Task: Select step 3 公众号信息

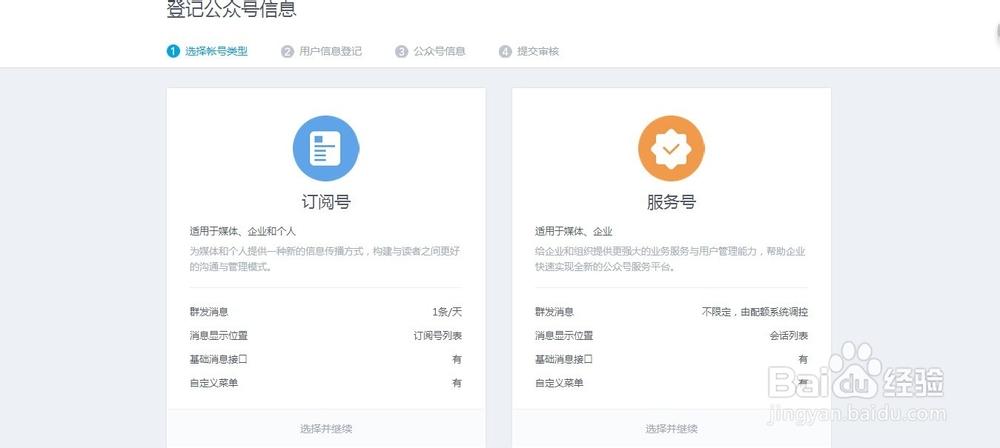Action: tap(430, 52)
